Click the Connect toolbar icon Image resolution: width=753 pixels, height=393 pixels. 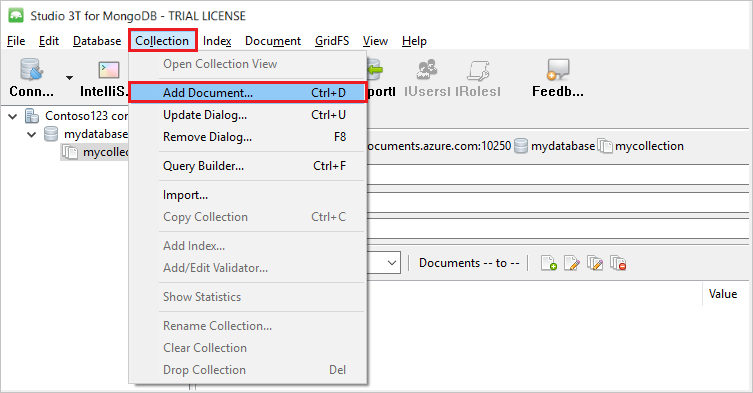[x=32, y=70]
